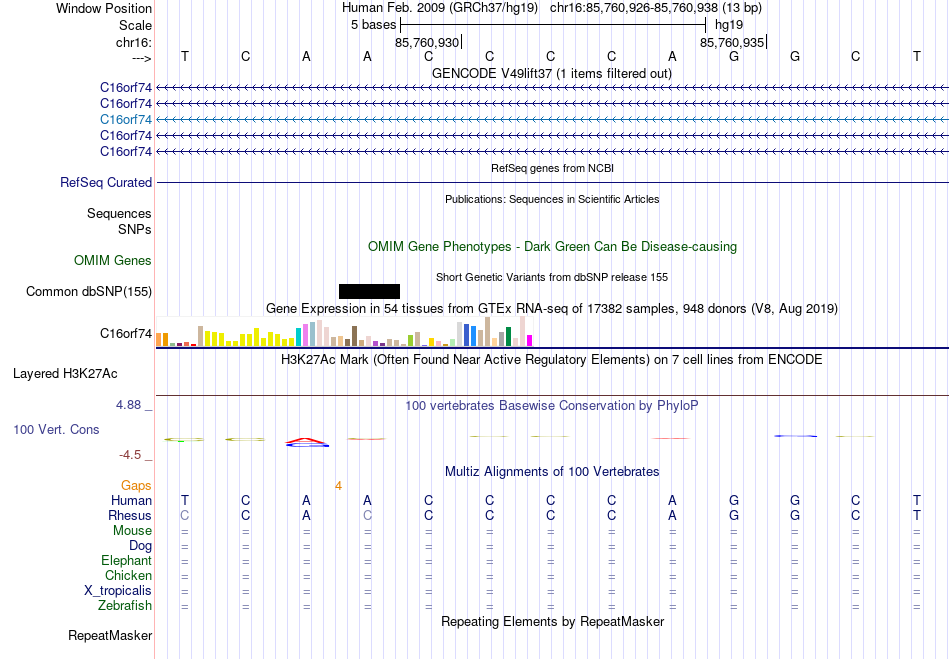This screenshot has height=659, width=950.
Task: Click the Gaps row label
Action: coord(136,486)
